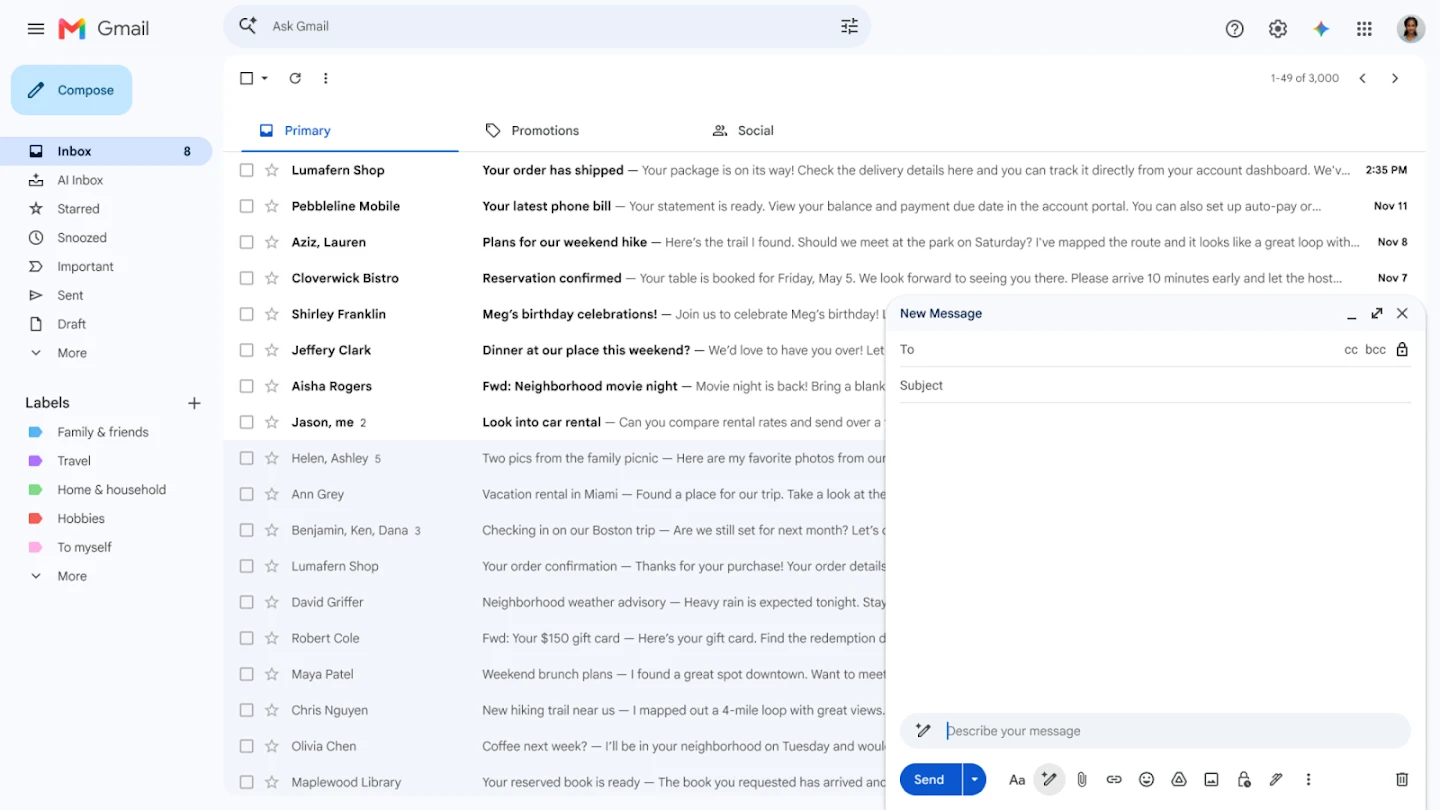The image size is (1440, 810).
Task: Toggle confidential mode lock-clock icon
Action: coord(1244,780)
